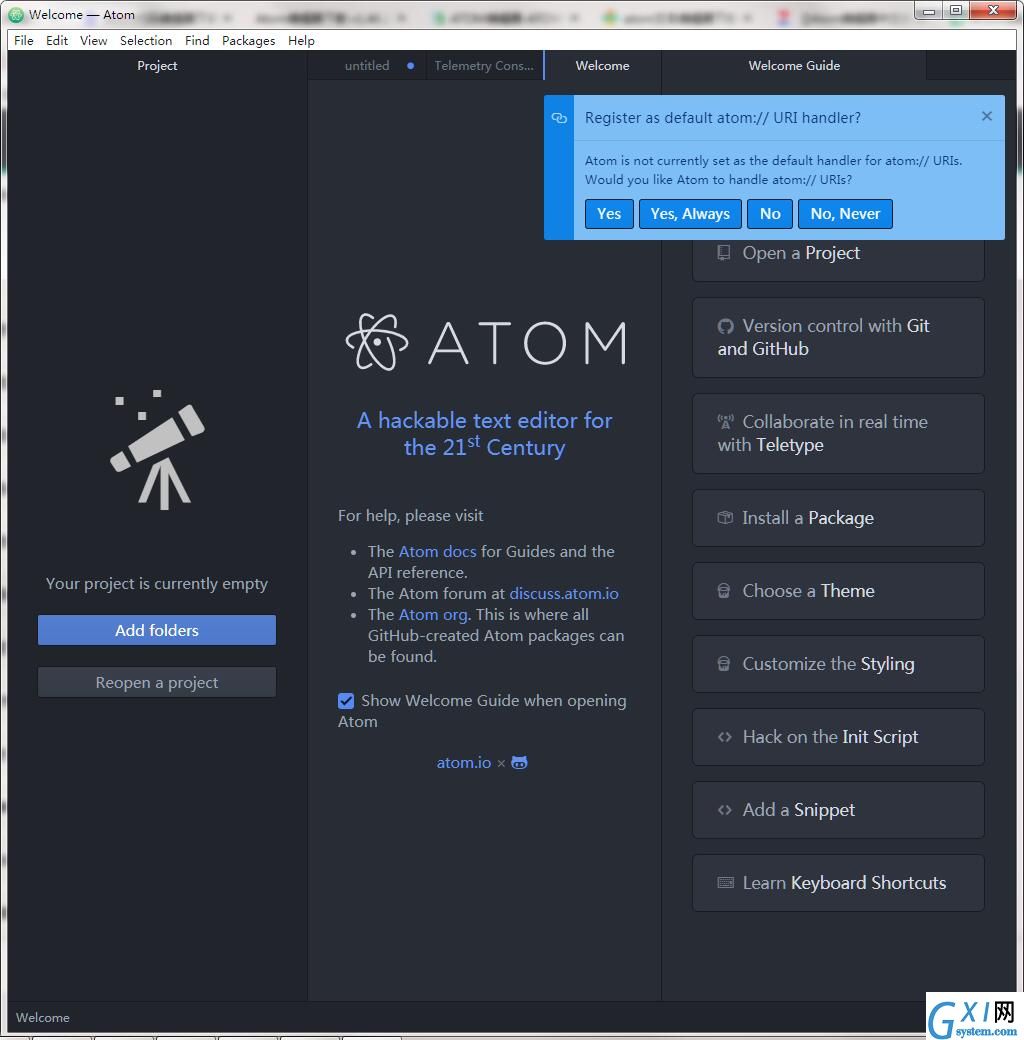Open the Atom org link
This screenshot has height=1040, width=1024.
click(434, 615)
